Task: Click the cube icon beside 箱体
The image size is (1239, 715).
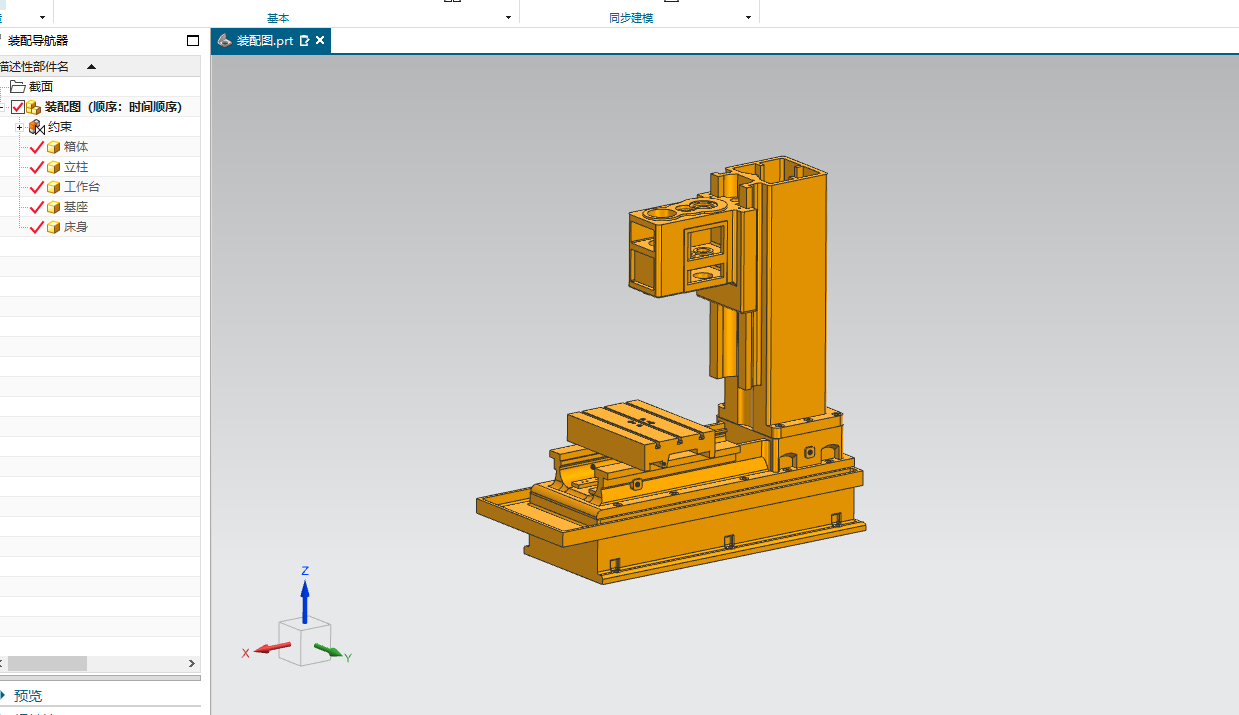Action: click(53, 147)
